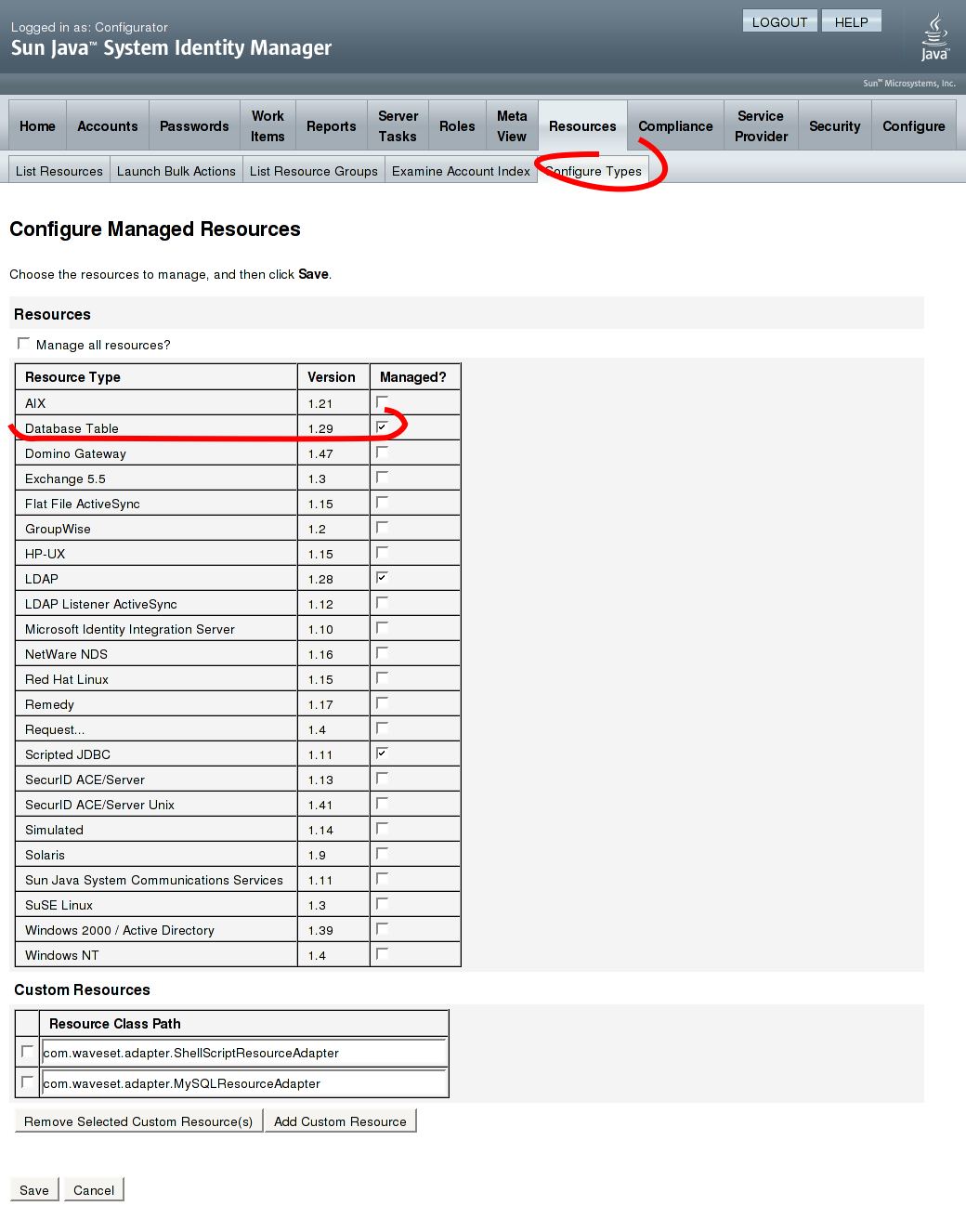966x1232 pixels.
Task: Open the HELP page
Action: coord(851,22)
